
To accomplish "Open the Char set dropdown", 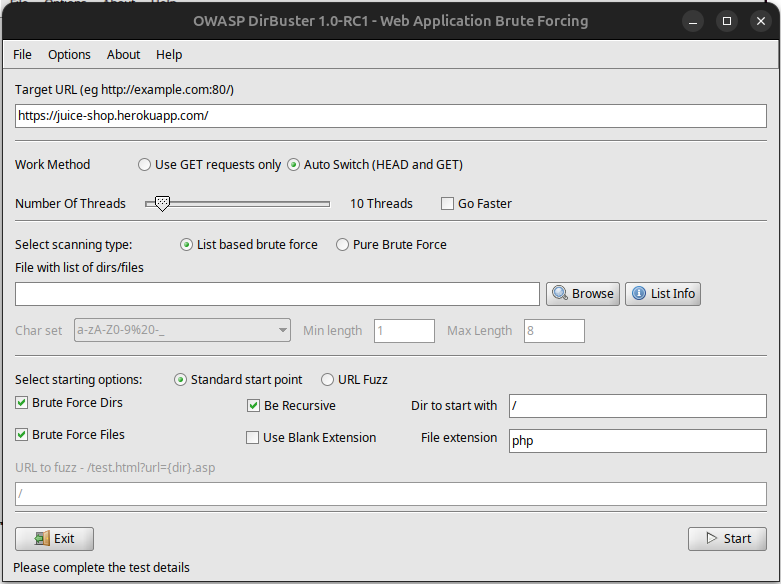I will [182, 330].
